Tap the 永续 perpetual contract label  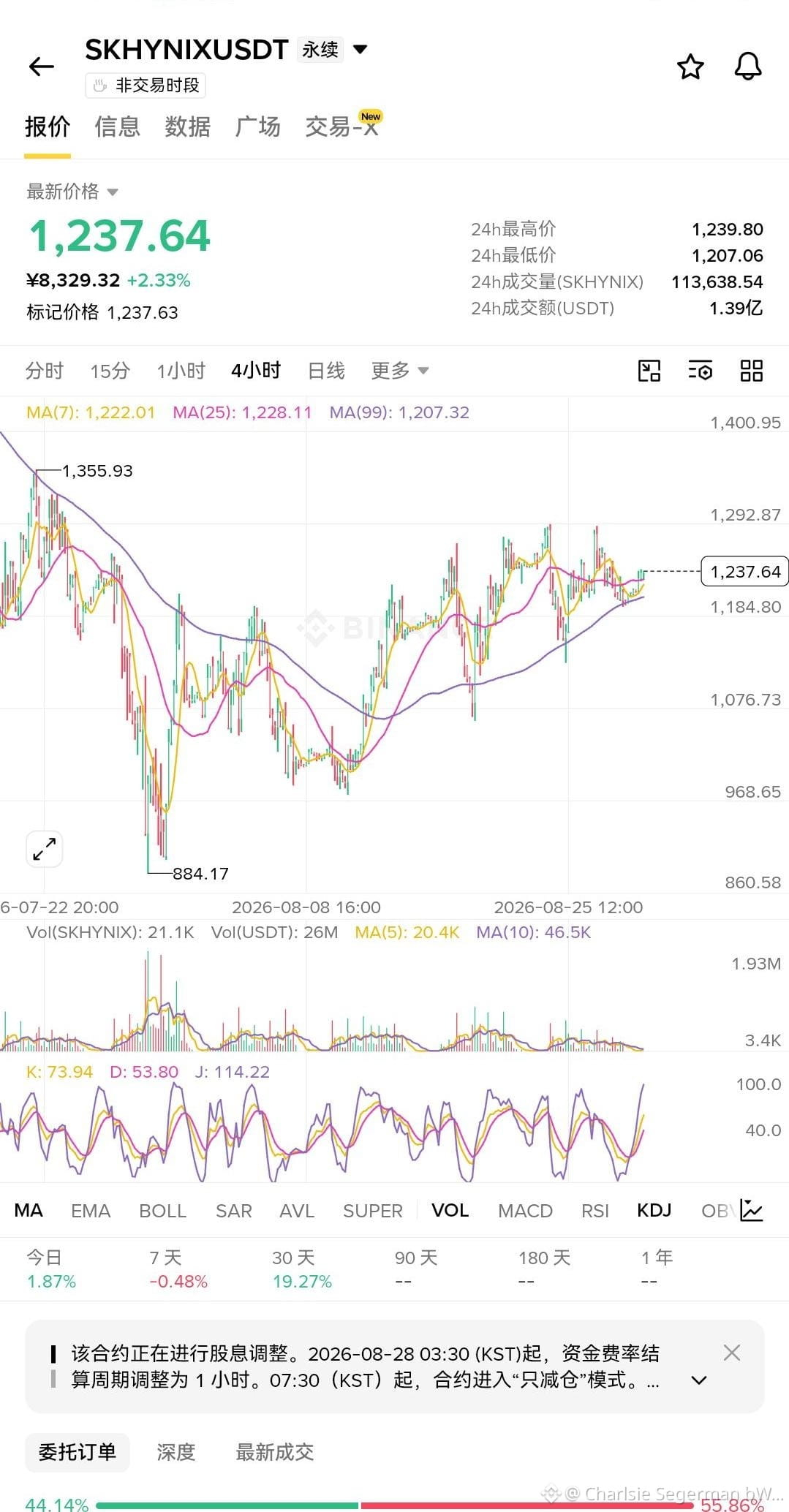pyautogui.click(x=320, y=50)
